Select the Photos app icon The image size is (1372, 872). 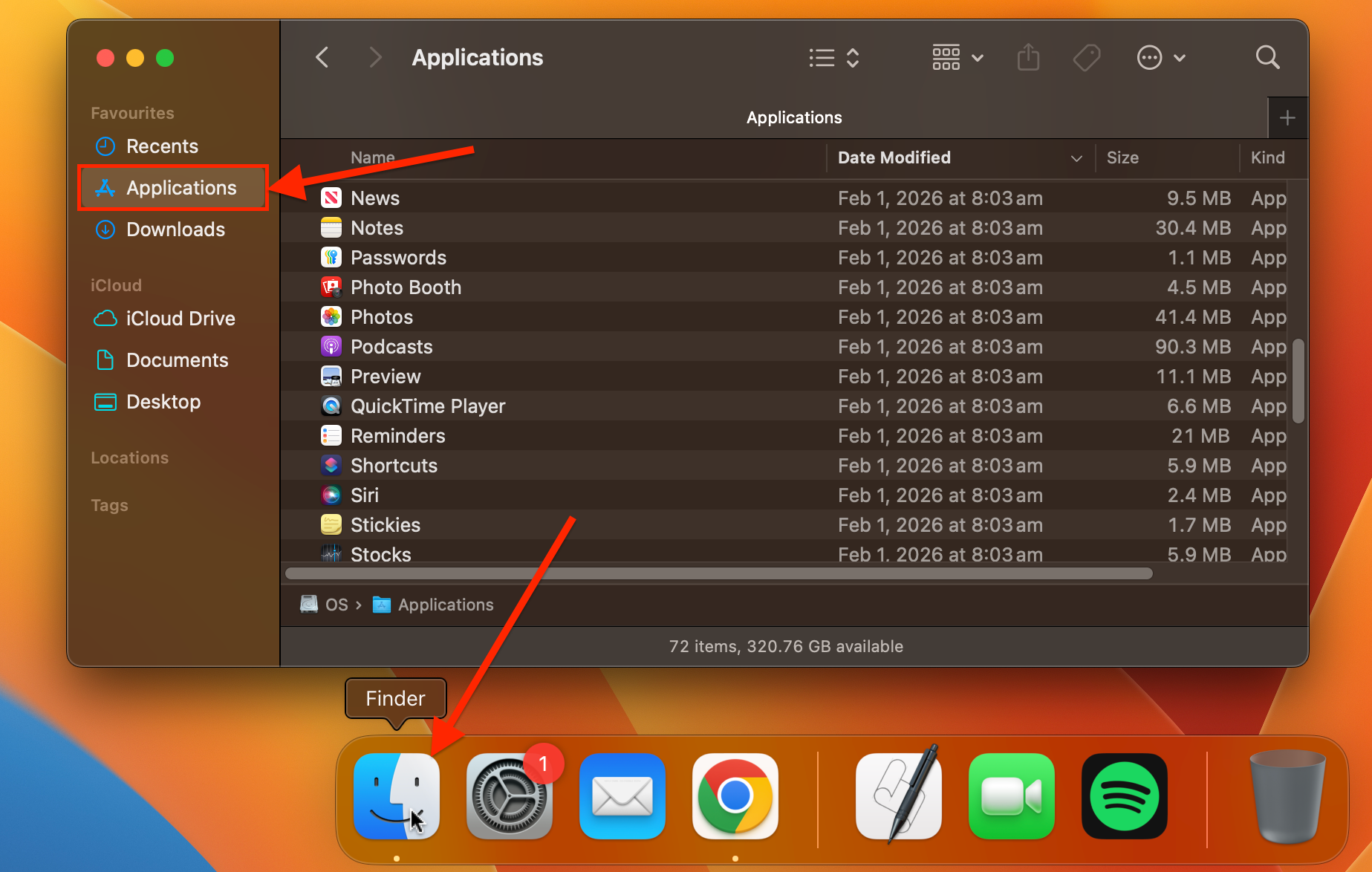click(331, 316)
